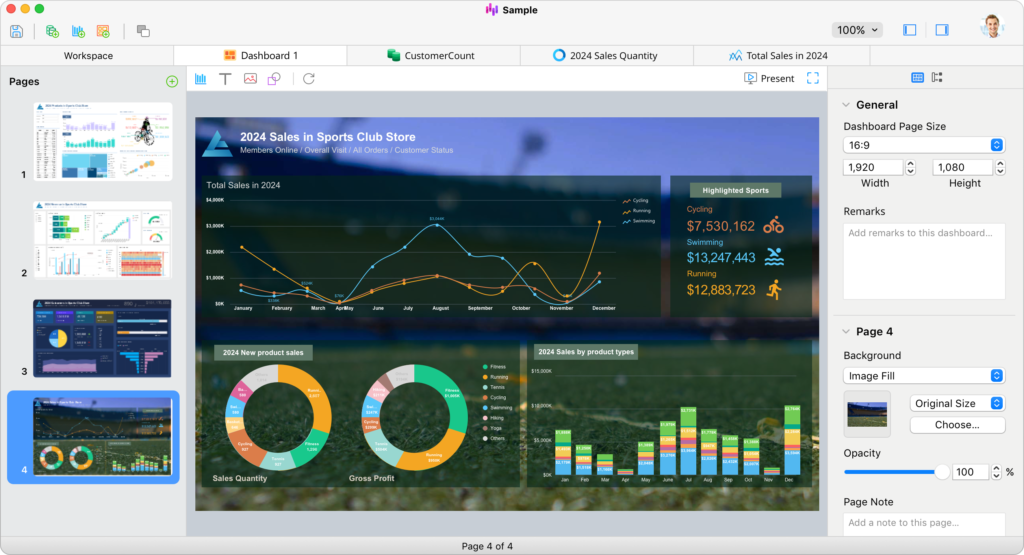Toggle the right sidebar panel
This screenshot has width=1024, height=555.
941,30
